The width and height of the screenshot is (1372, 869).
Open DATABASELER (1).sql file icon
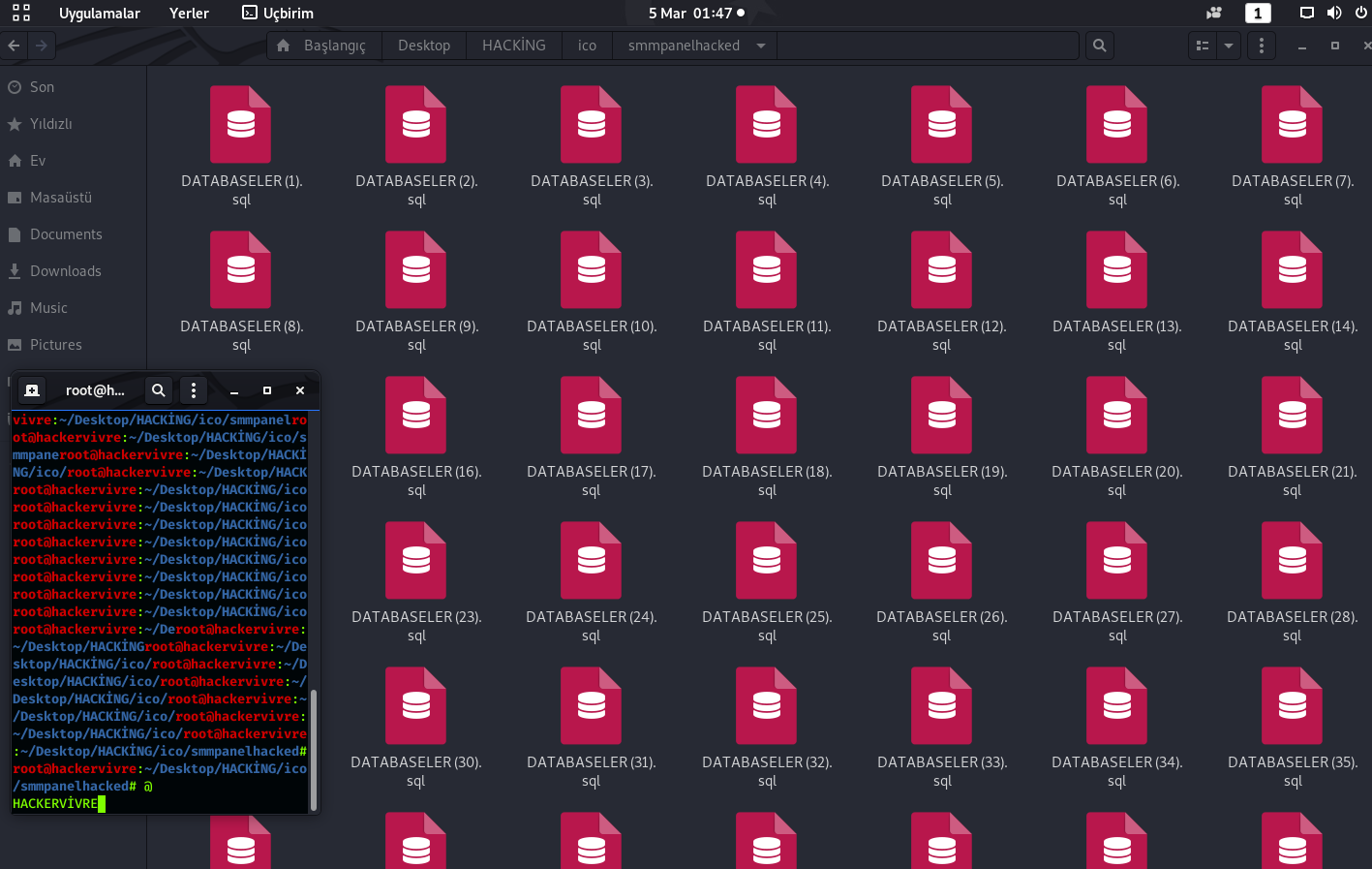click(241, 124)
